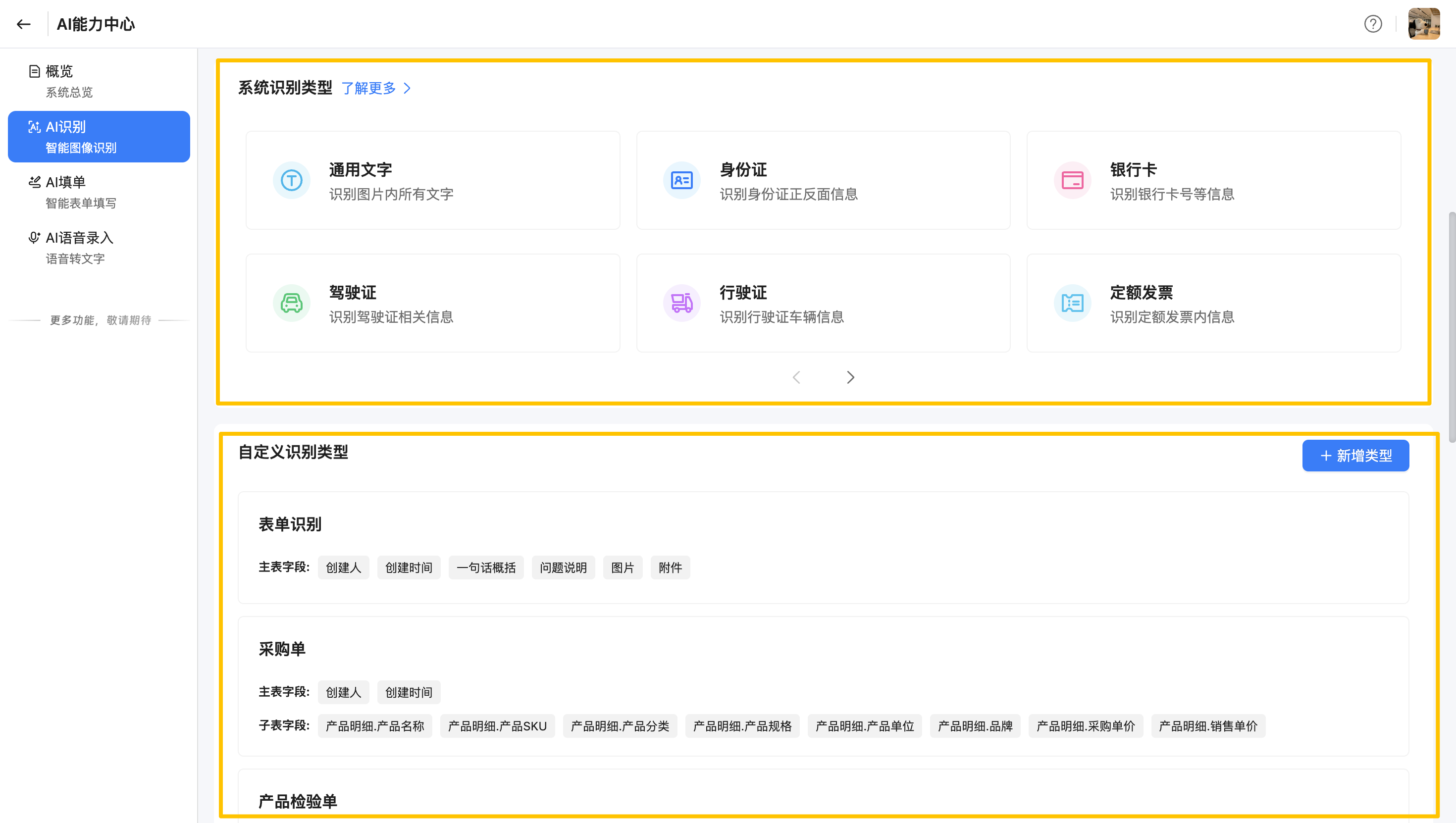Click the back arrow icon
This screenshot has height=823, width=1456.
[x=23, y=24]
